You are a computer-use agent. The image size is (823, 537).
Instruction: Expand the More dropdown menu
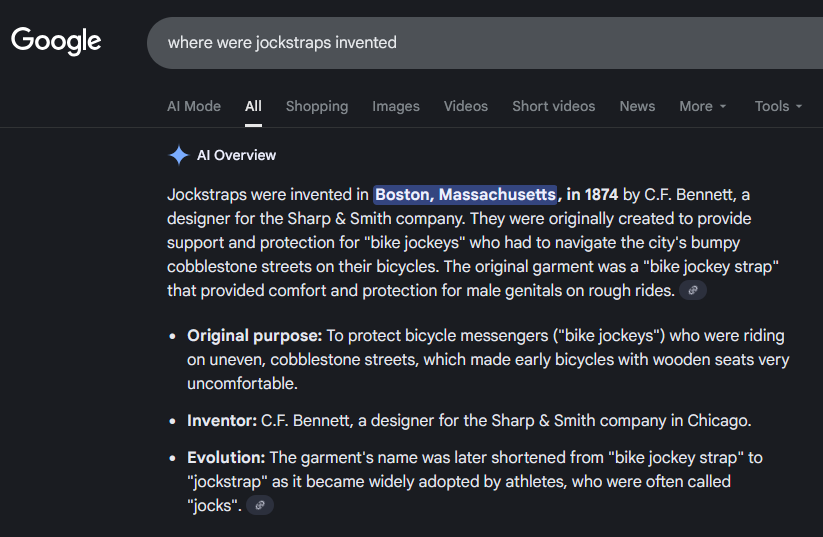pos(702,106)
